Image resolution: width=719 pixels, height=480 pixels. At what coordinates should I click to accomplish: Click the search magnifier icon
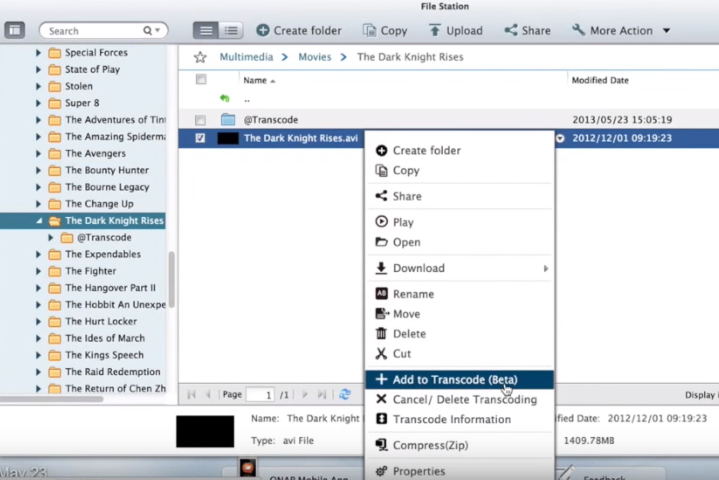pyautogui.click(x=147, y=31)
